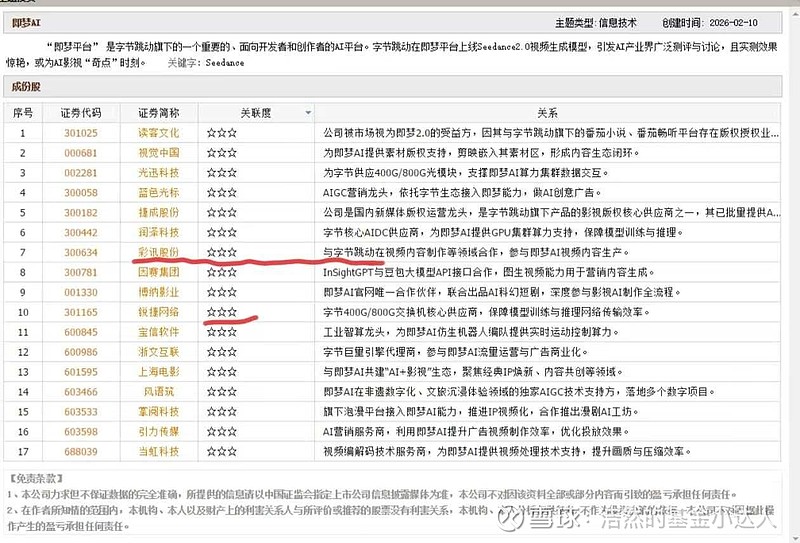Select stock name 上海电影
800x543 pixels.
(159, 372)
